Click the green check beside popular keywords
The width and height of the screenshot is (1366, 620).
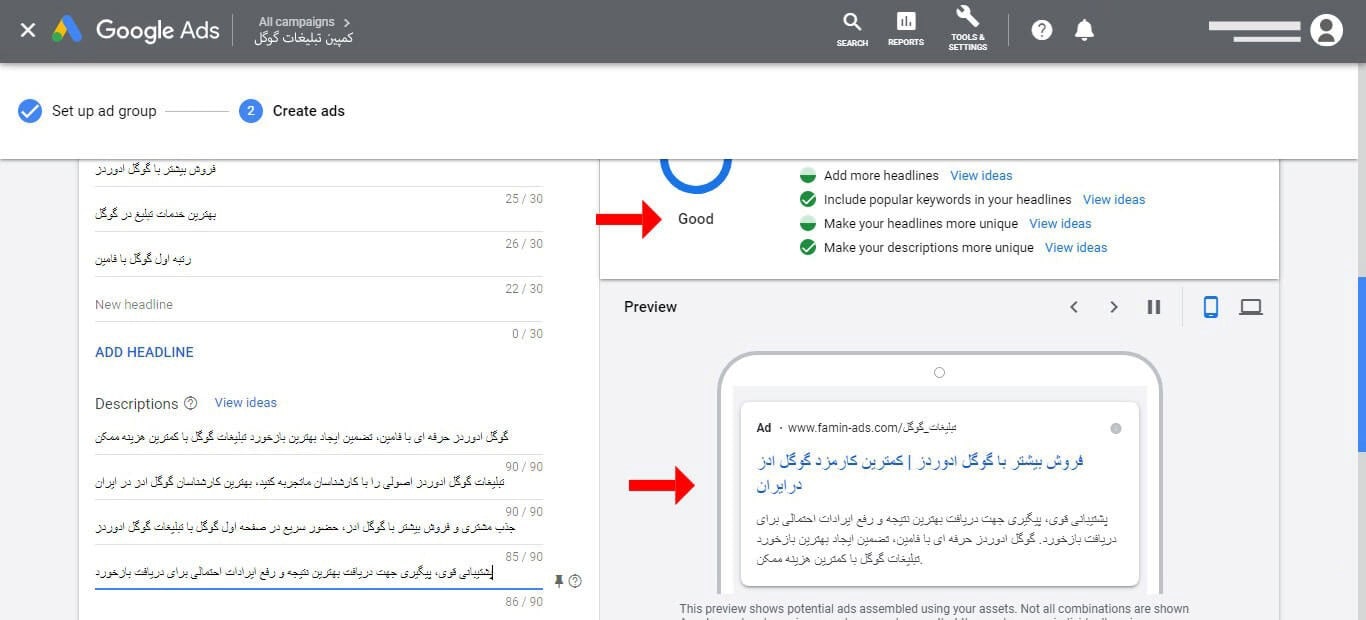(808, 199)
